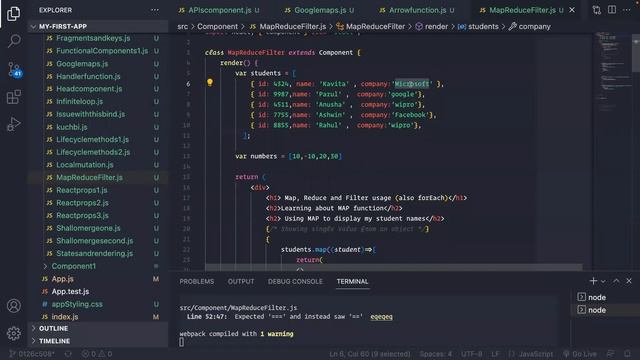This screenshot has height=360, width=640.
Task: Switch to Arrowfunction.js tab
Action: (416, 10)
